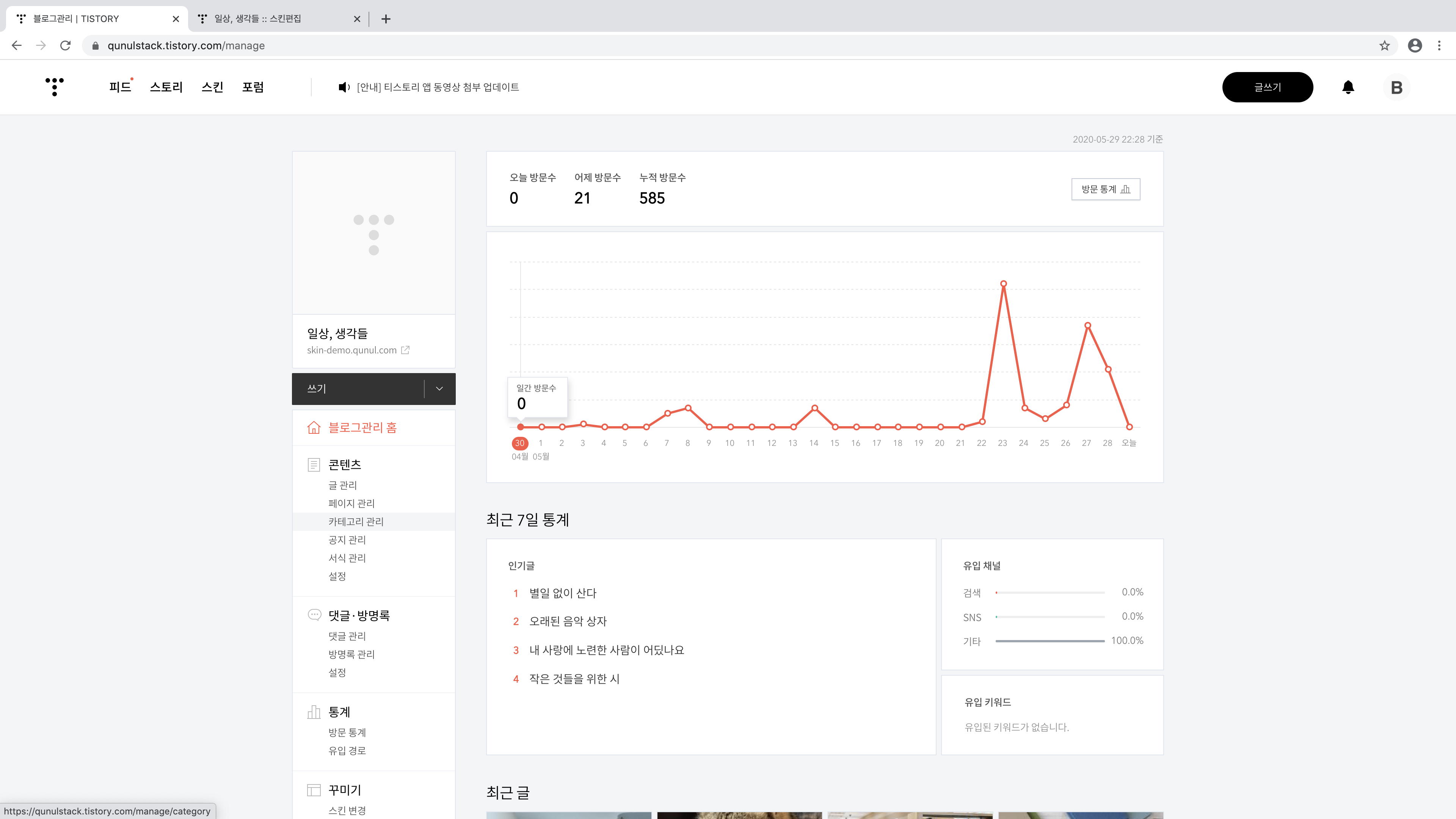The width and height of the screenshot is (1456, 819).
Task: Open the 스킨 top menu
Action: [212, 87]
